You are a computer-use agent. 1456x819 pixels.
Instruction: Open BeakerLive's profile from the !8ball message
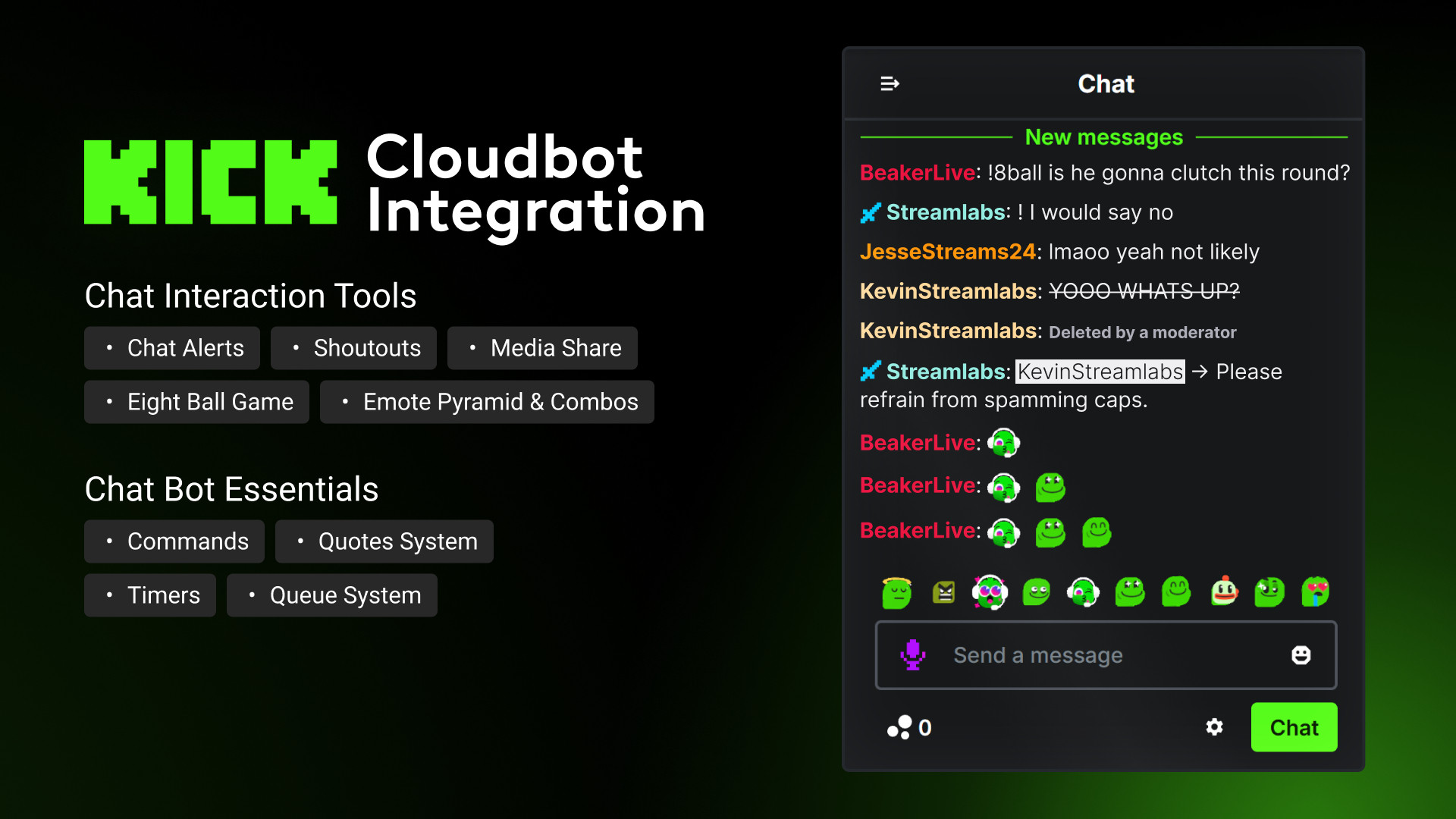click(918, 173)
